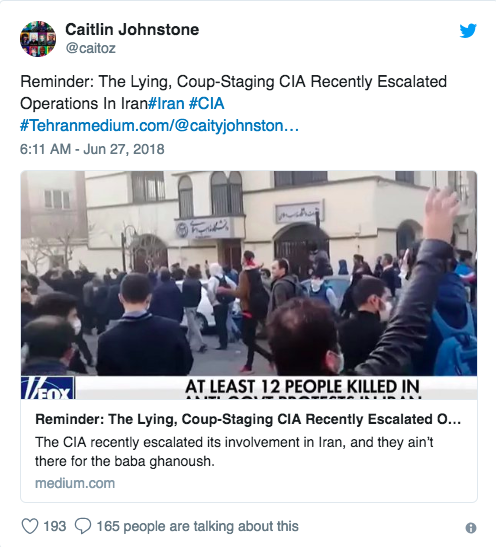Click Caitlin Johnstone's profile avatar
496x547 pixels.
38,39
